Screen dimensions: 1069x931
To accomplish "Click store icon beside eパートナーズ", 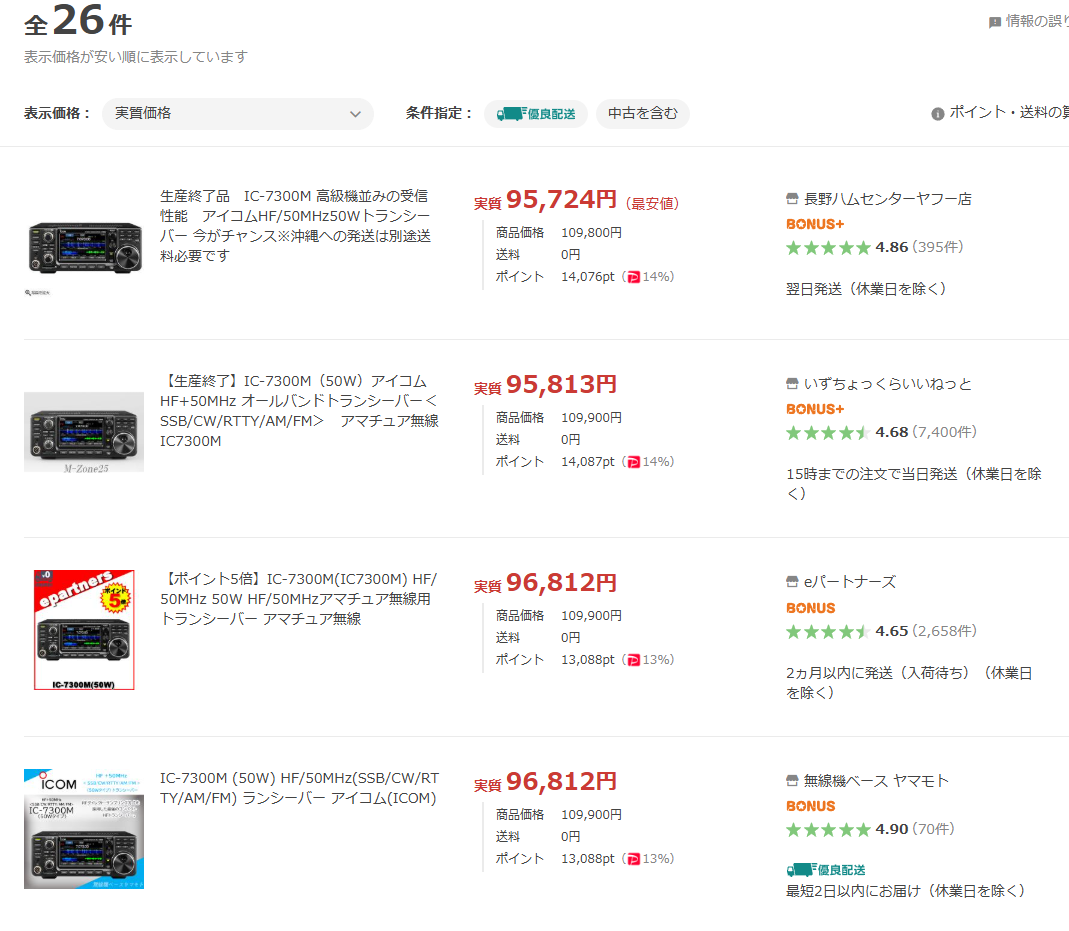I will tap(793, 582).
